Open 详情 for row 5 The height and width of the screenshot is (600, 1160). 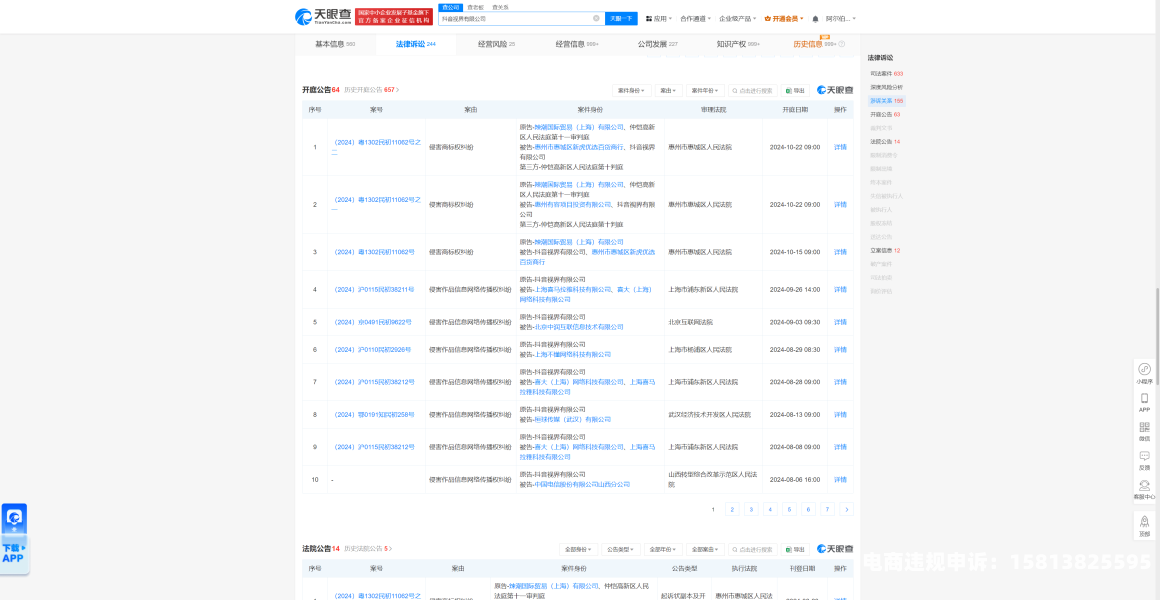[840, 322]
